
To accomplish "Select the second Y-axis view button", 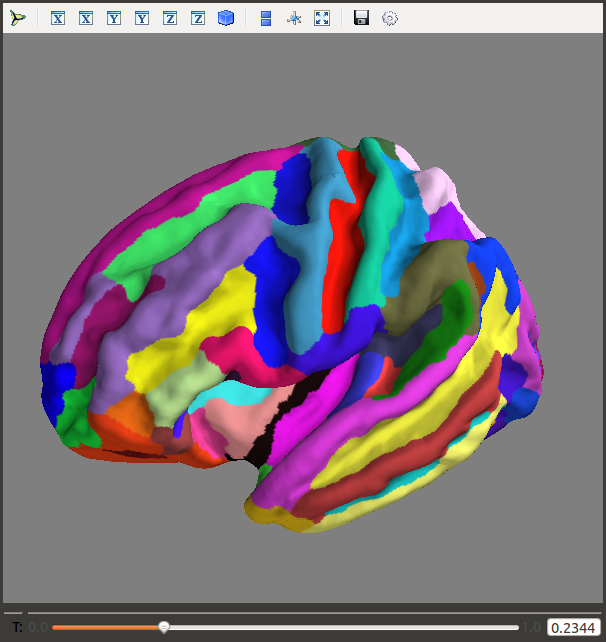I will [x=142, y=18].
